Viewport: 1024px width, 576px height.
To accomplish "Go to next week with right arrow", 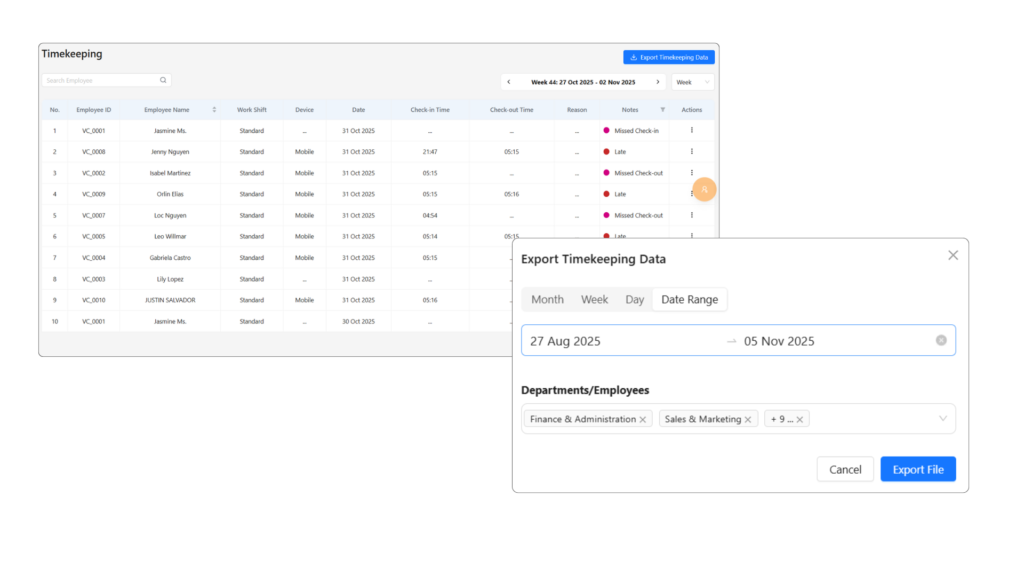I will pos(657,82).
